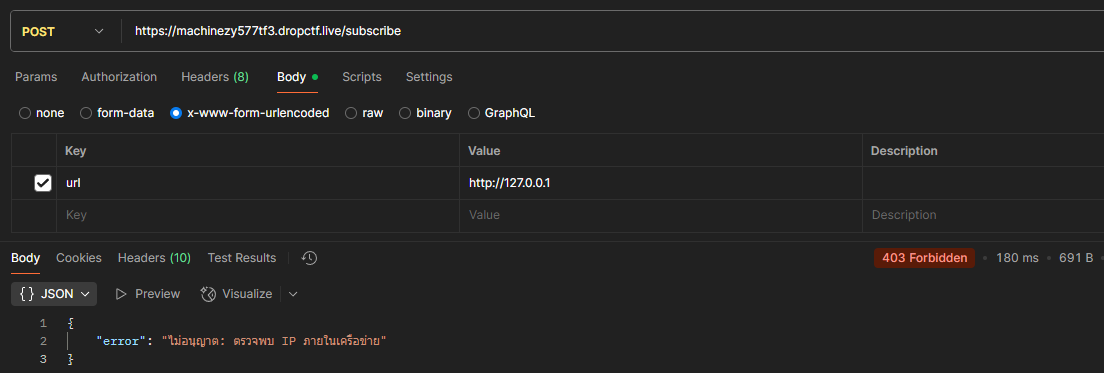Expand the dropdown chevron beside Visualize
This screenshot has width=1104, height=373.
pyautogui.click(x=293, y=293)
